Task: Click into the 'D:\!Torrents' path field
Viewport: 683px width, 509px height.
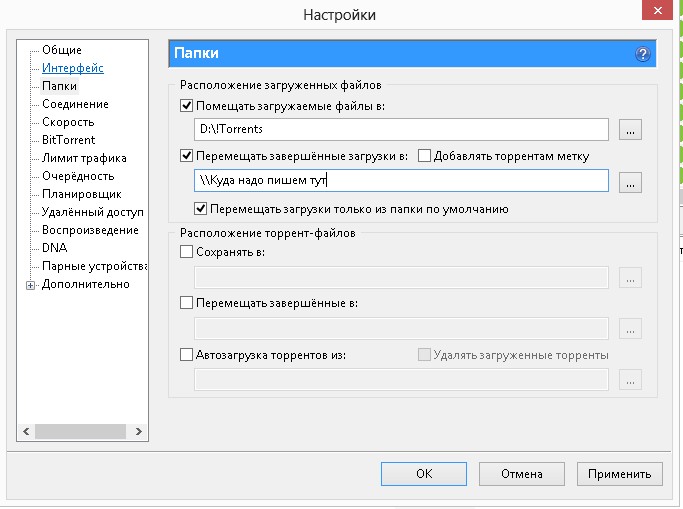Action: coord(400,129)
